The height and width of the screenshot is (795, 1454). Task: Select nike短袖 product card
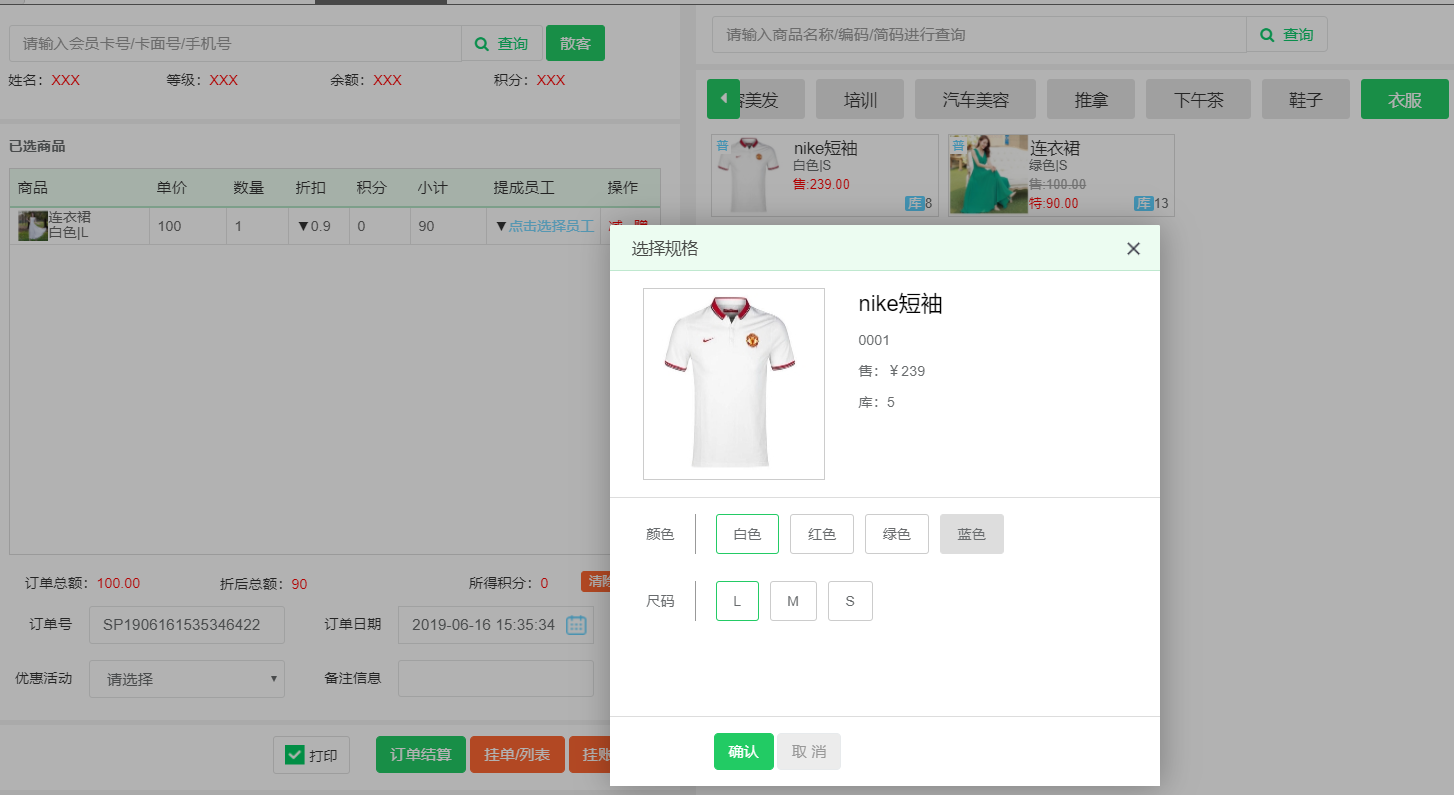click(x=825, y=176)
